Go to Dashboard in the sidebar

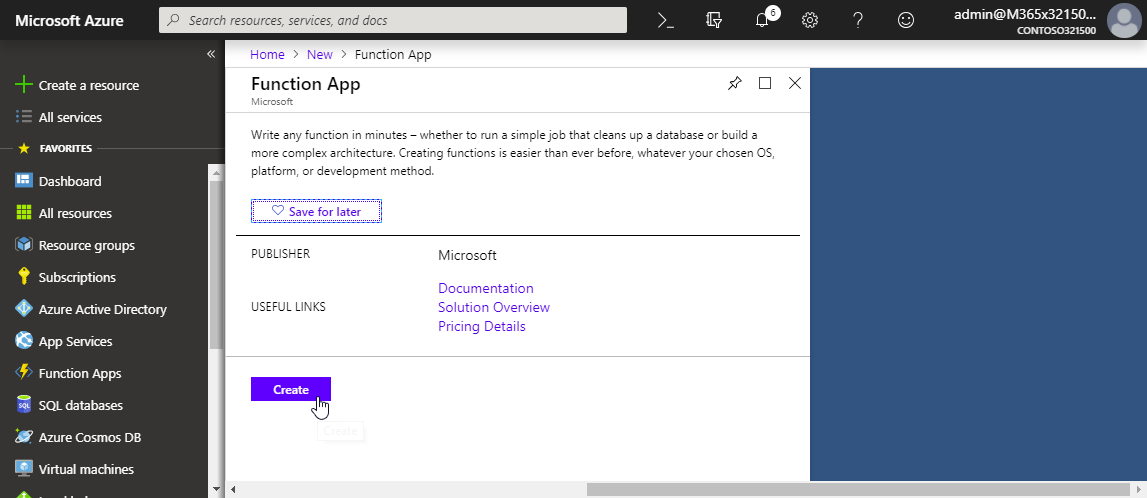click(70, 181)
